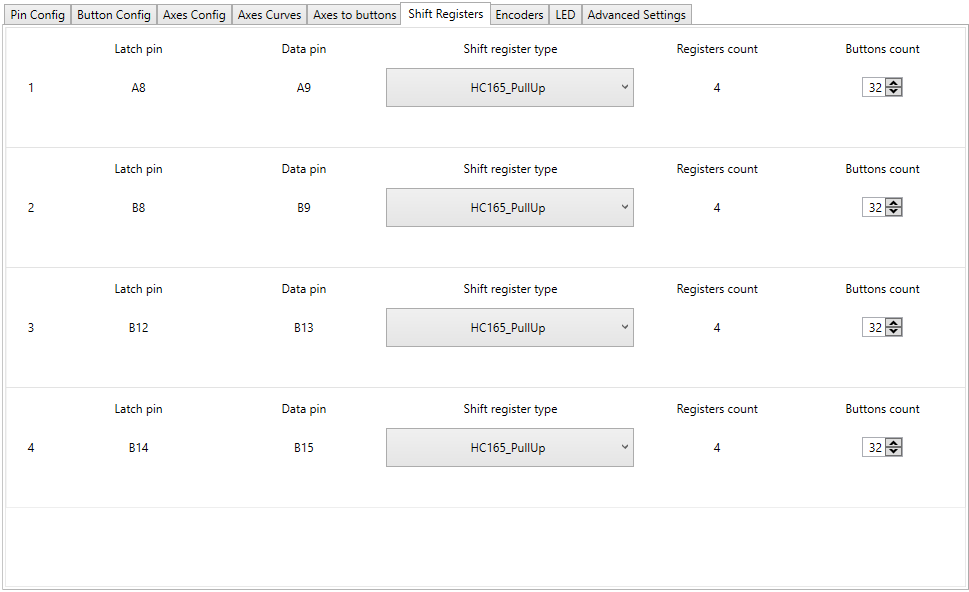The height and width of the screenshot is (592, 969).
Task: Click buttons count field of register 2
Action: (x=875, y=208)
